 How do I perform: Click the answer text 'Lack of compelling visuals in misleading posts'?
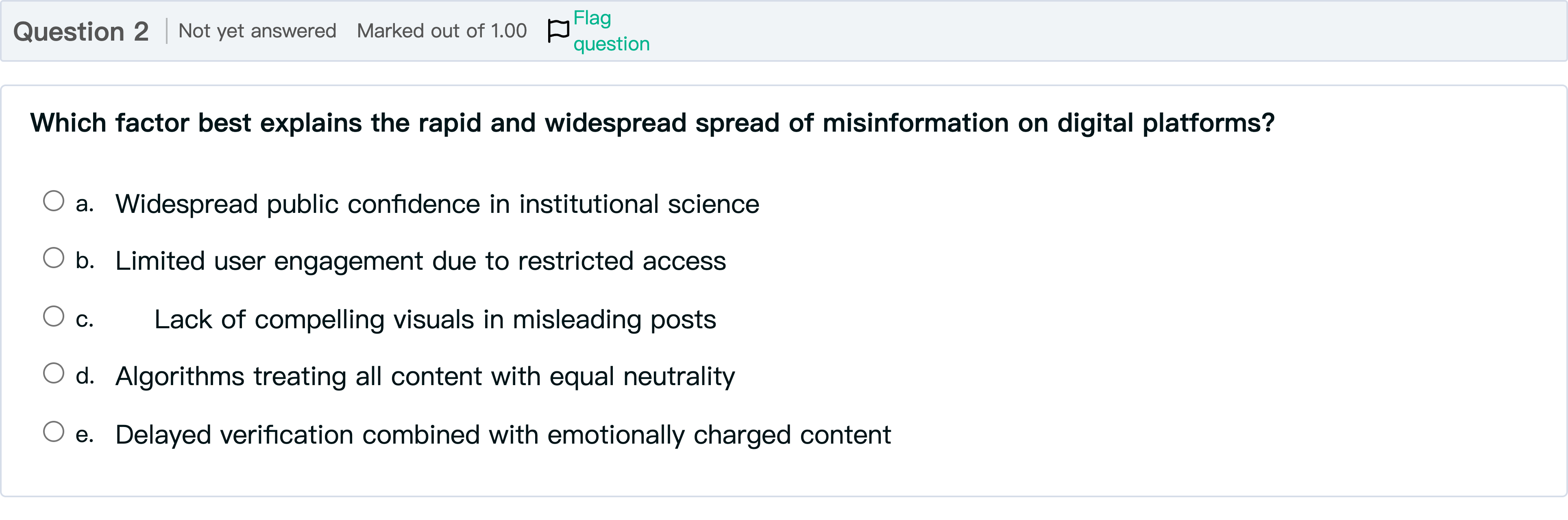pos(435,319)
